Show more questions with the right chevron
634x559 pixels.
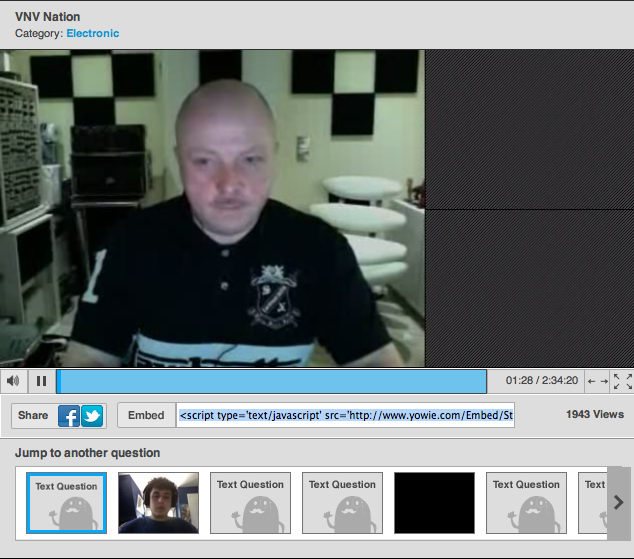pos(619,503)
